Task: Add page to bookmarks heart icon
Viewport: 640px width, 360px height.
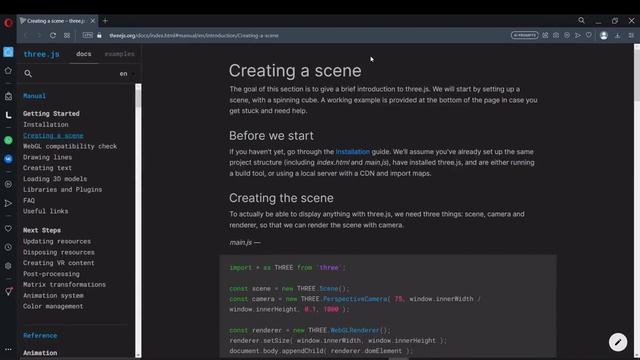Action: pos(589,36)
